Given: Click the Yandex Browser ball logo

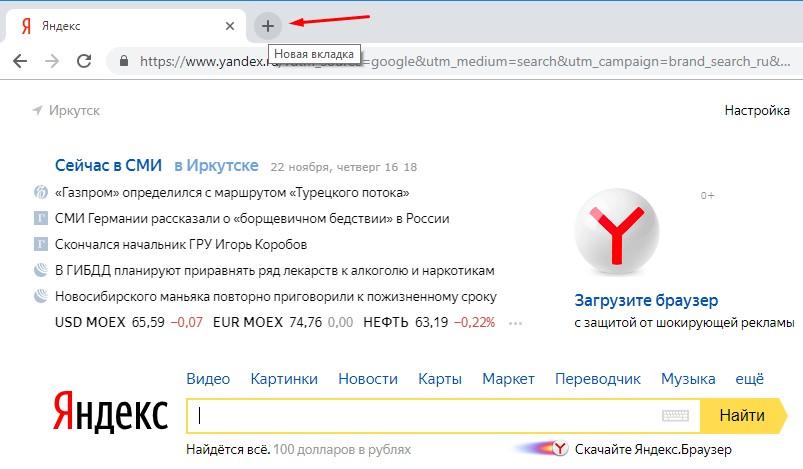Looking at the screenshot, I should (x=617, y=232).
